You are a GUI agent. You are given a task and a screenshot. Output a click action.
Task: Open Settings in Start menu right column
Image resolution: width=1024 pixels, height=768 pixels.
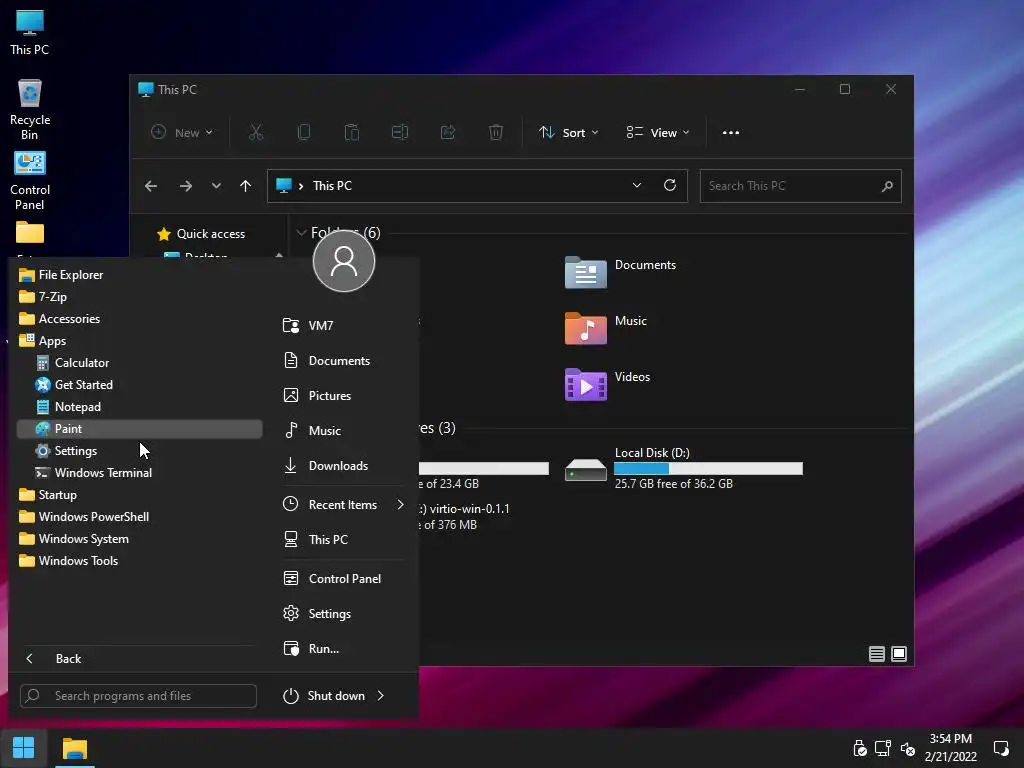[x=344, y=614]
